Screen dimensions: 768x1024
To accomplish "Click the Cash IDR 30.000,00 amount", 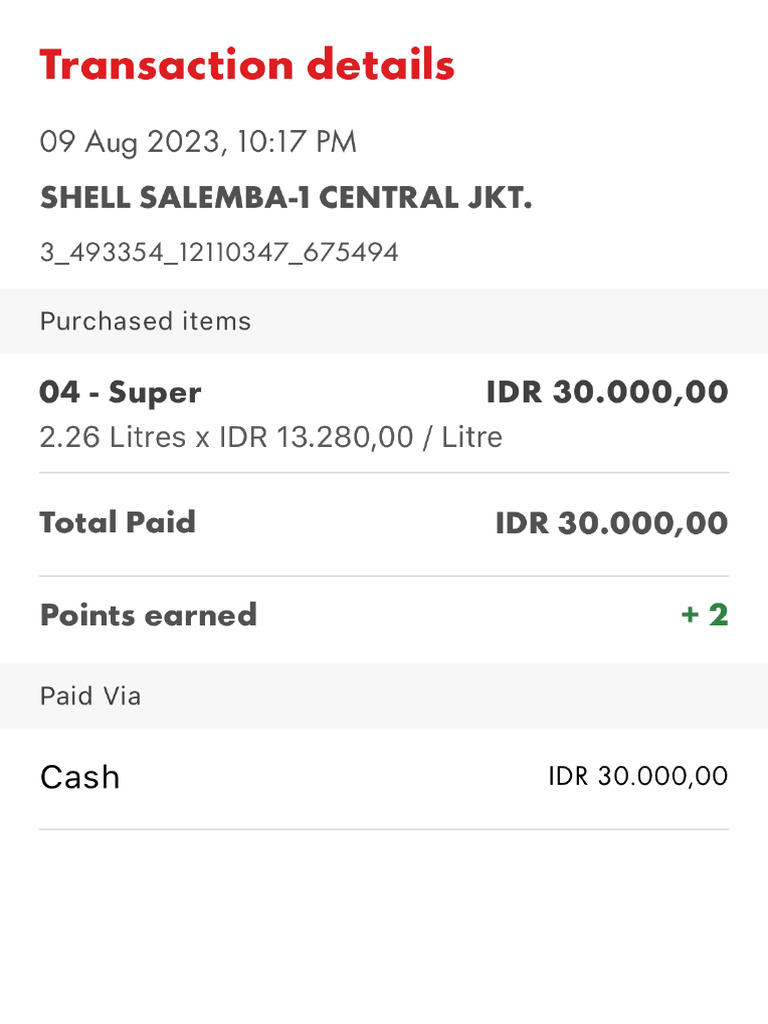I will [x=638, y=776].
